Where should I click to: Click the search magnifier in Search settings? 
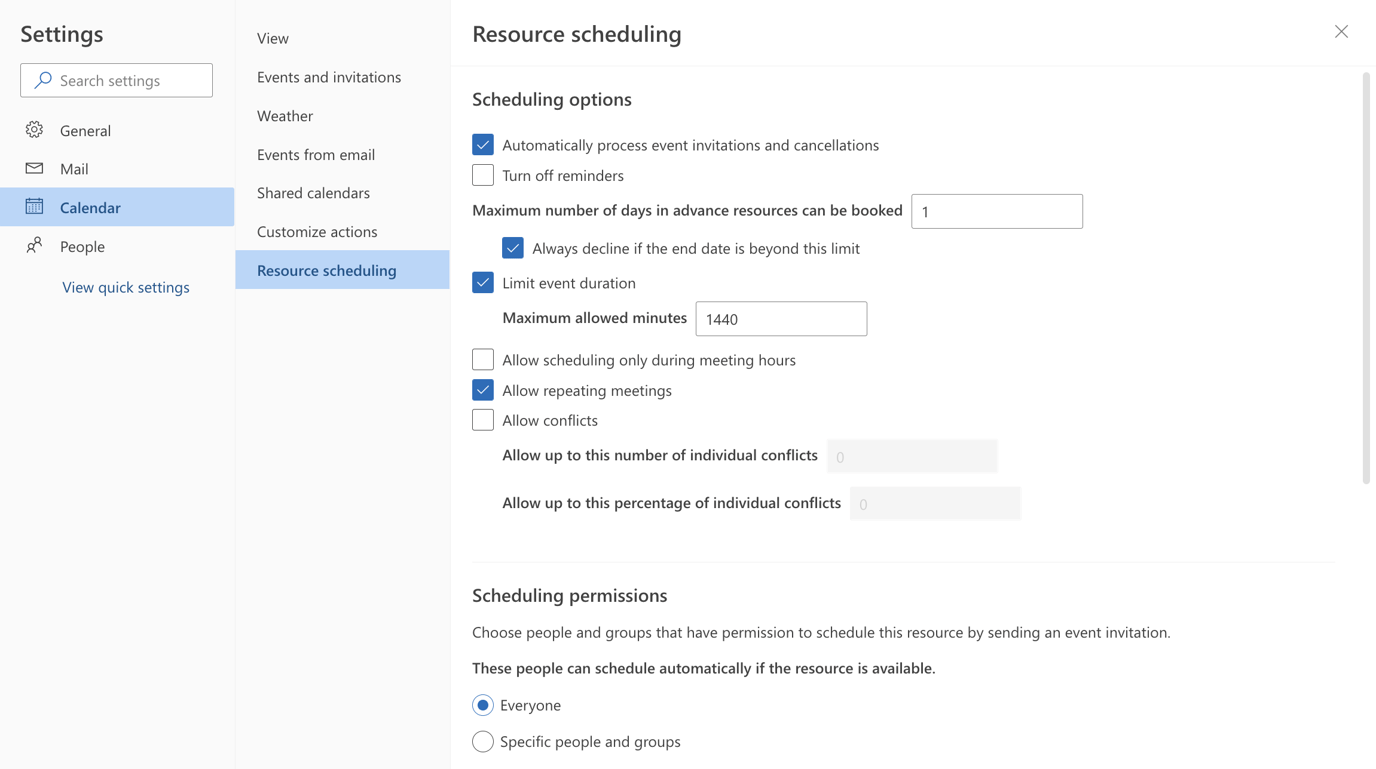tap(42, 80)
